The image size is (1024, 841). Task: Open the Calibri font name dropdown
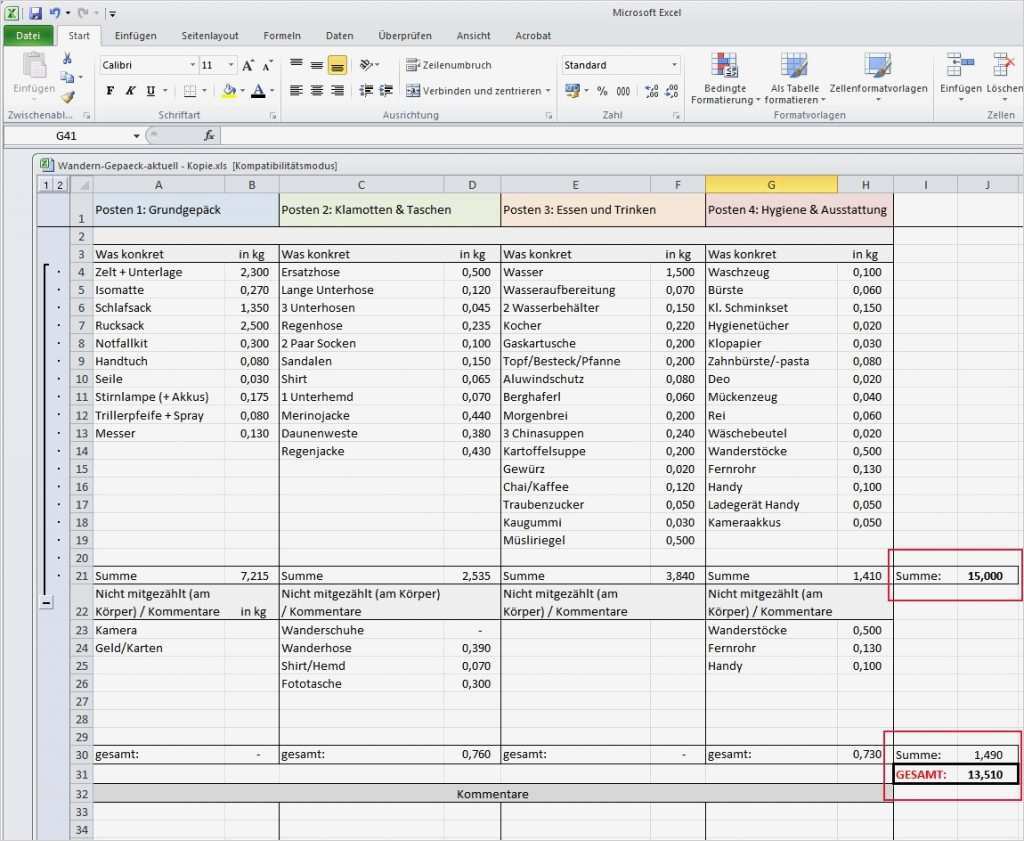tap(193, 65)
